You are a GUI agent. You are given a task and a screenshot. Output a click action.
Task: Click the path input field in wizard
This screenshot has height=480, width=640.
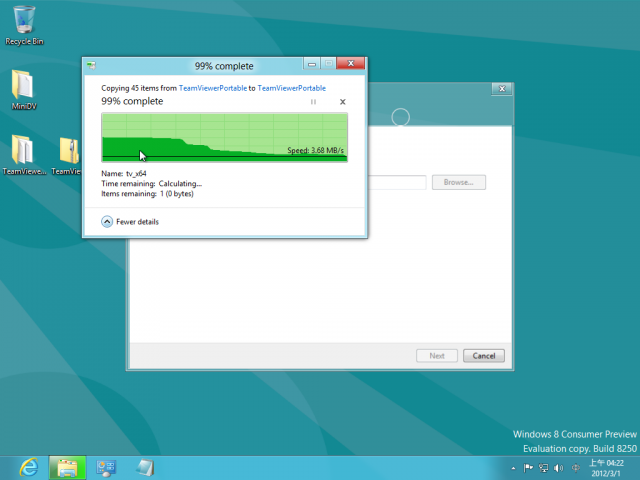[397, 182]
